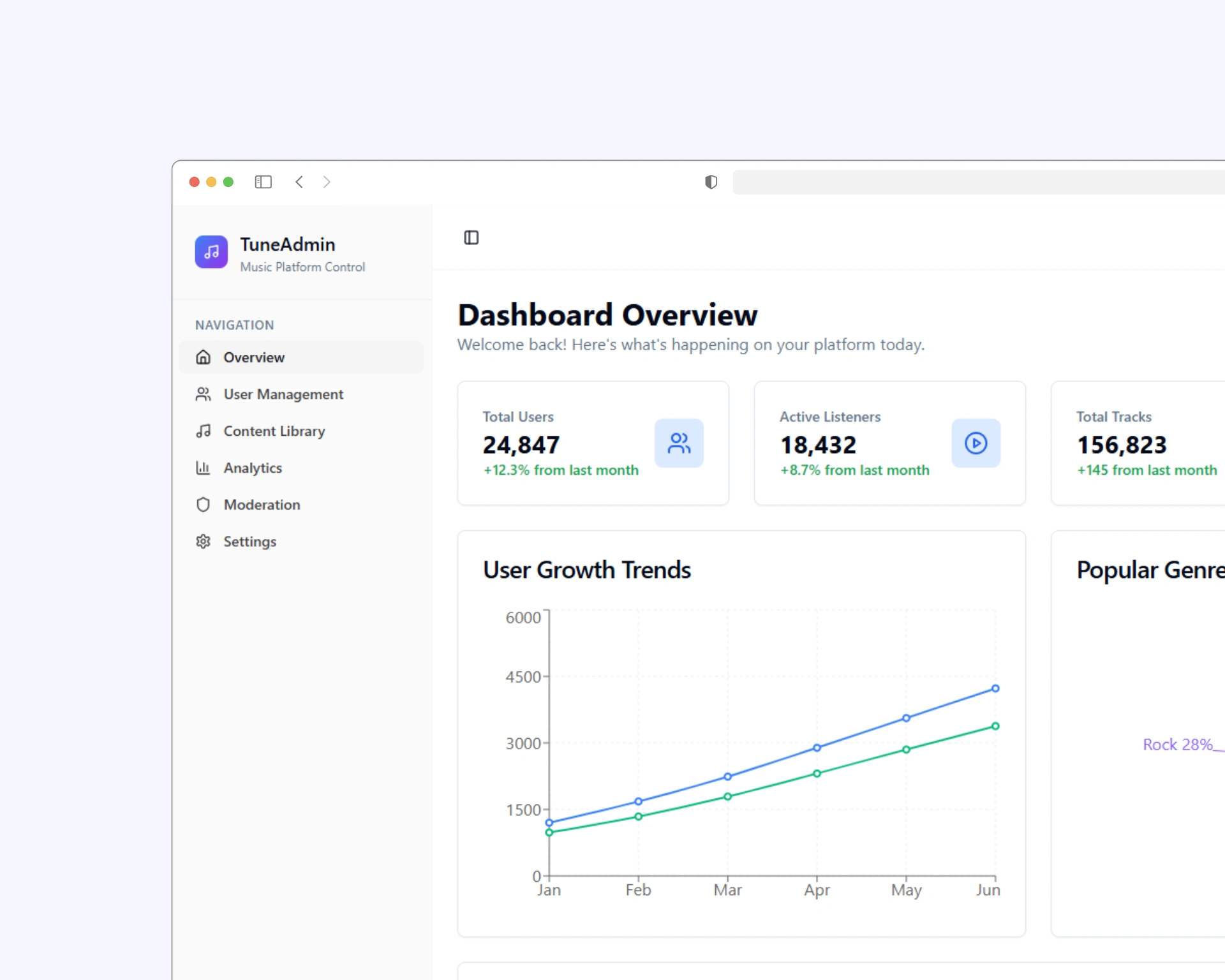Click the bar chart icon beside Analytics
This screenshot has width=1225, height=980.
coord(203,468)
